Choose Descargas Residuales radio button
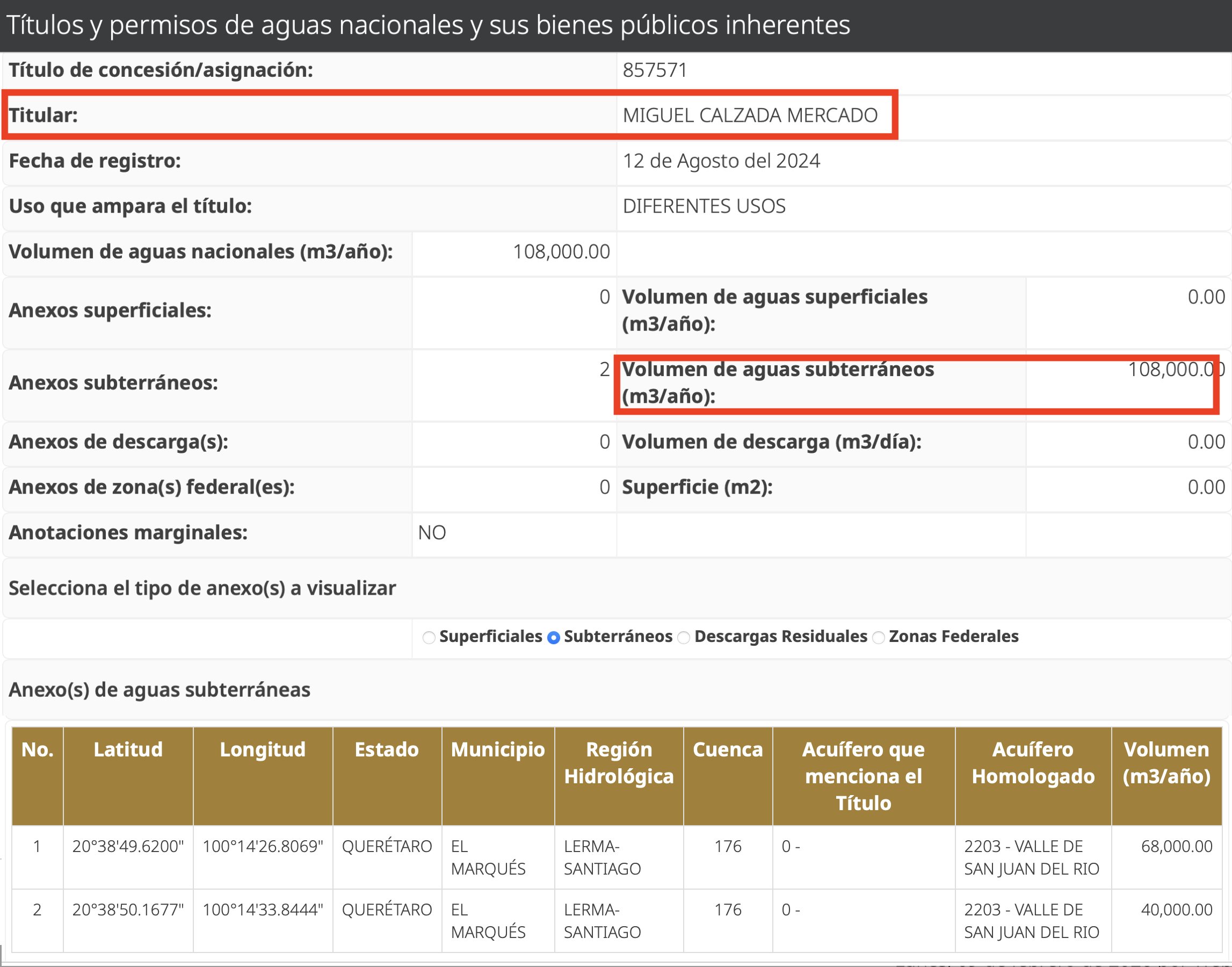The width and height of the screenshot is (1232, 967). [x=684, y=638]
